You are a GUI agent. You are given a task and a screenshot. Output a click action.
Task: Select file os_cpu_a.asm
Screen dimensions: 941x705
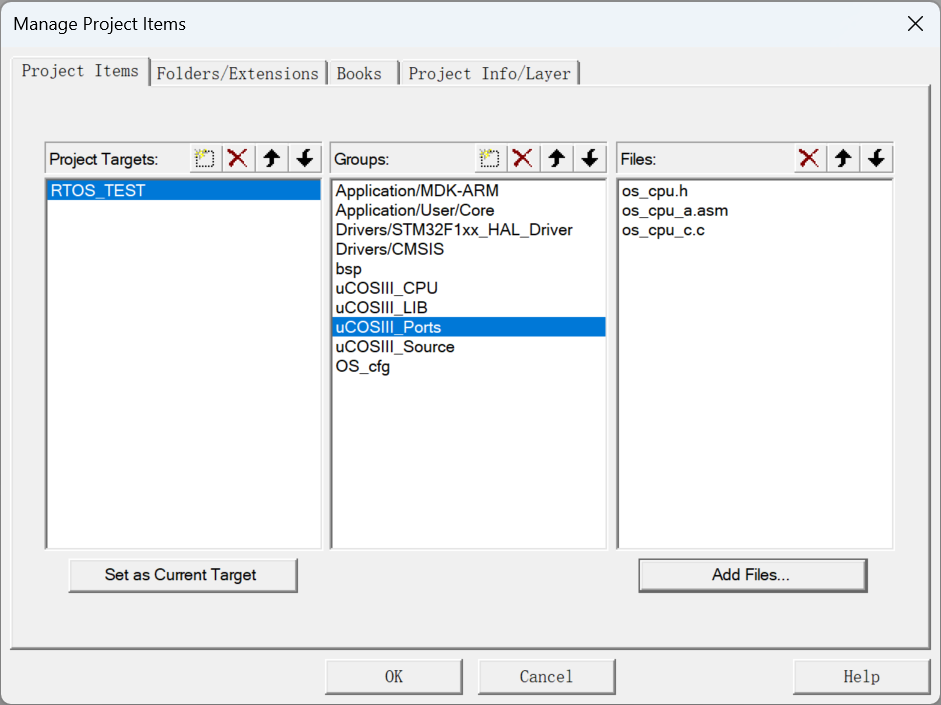click(755, 211)
